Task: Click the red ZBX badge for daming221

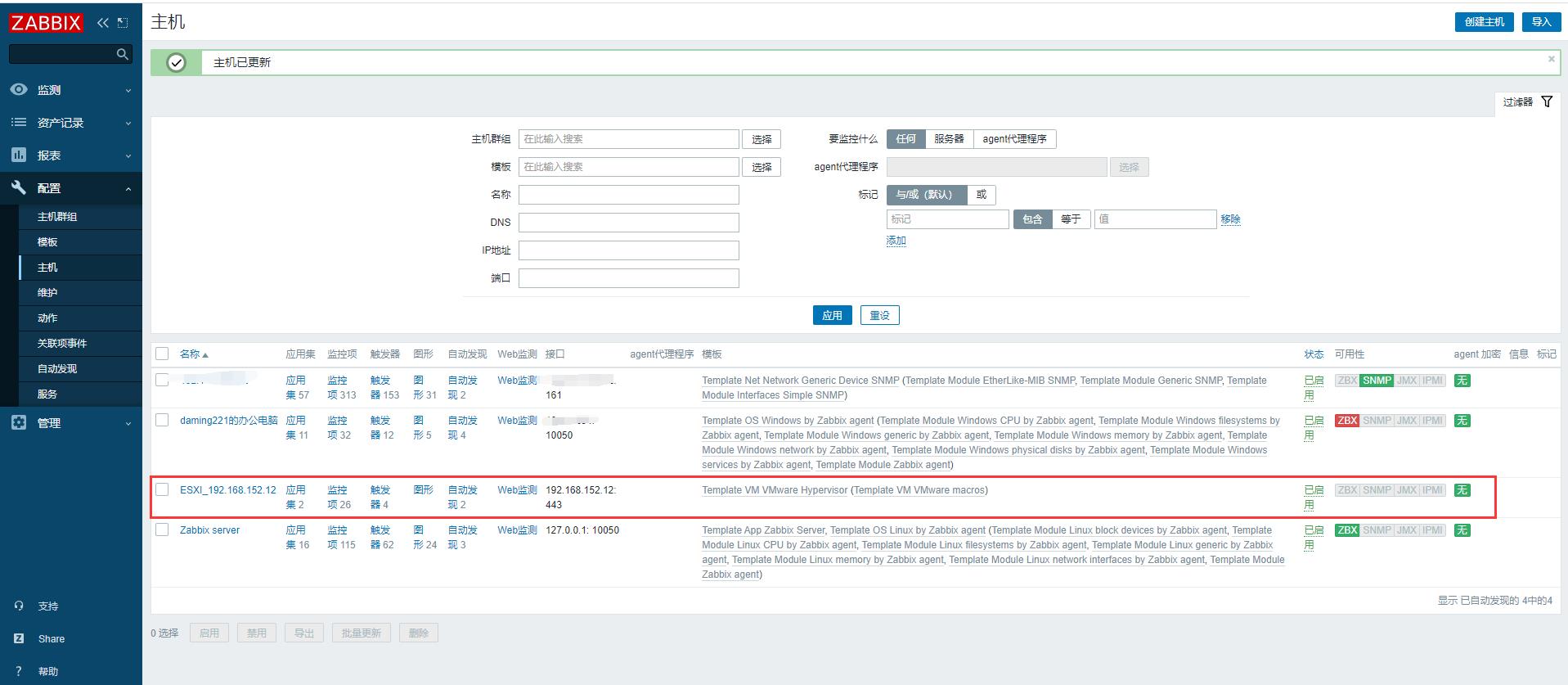Action: [1347, 421]
